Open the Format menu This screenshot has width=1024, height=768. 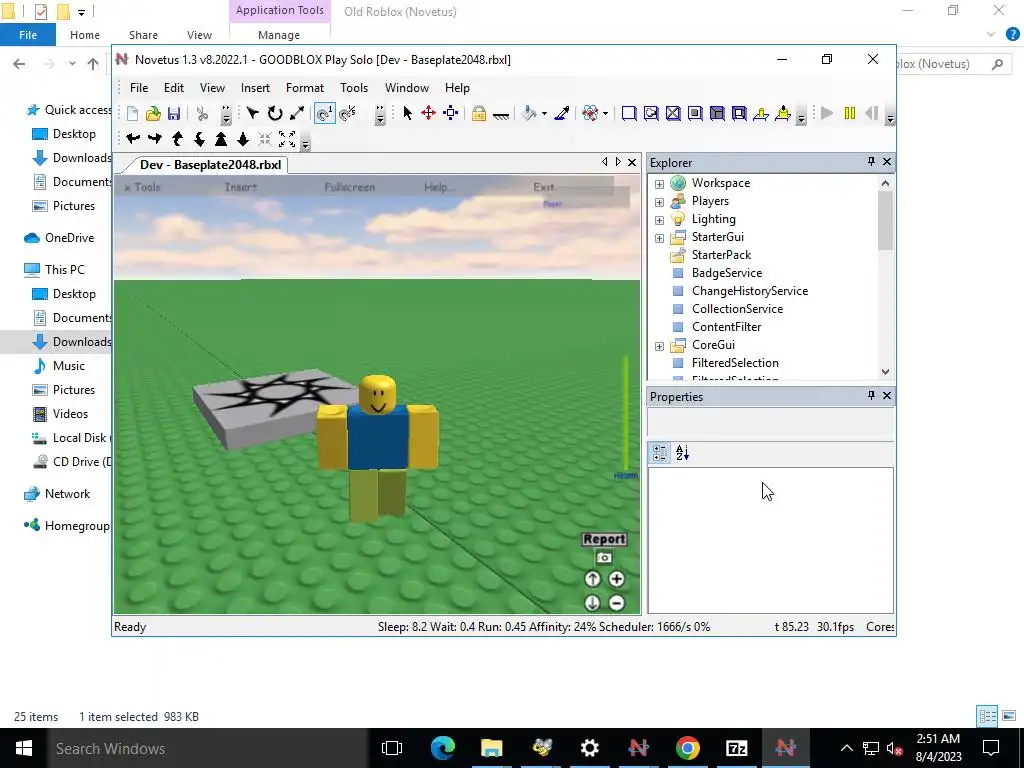304,88
